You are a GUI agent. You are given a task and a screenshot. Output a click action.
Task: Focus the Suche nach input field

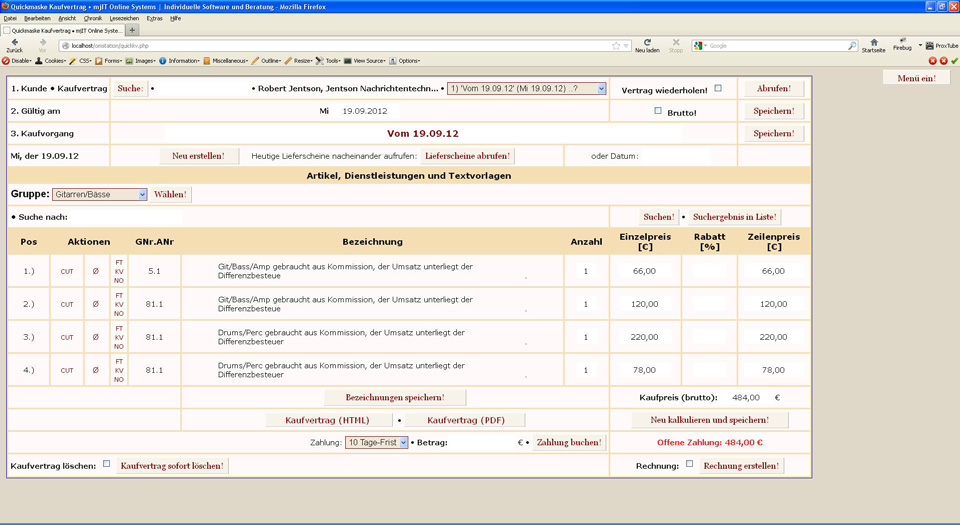[126, 217]
